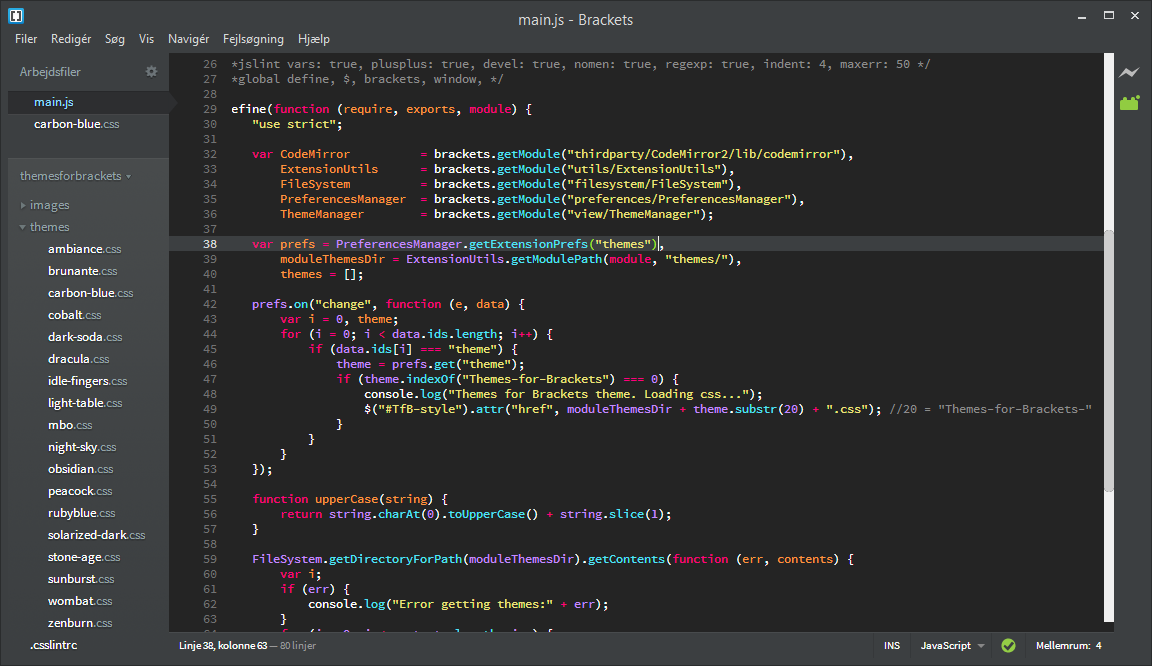Open the JavaScript language dropdown

[x=952, y=646]
